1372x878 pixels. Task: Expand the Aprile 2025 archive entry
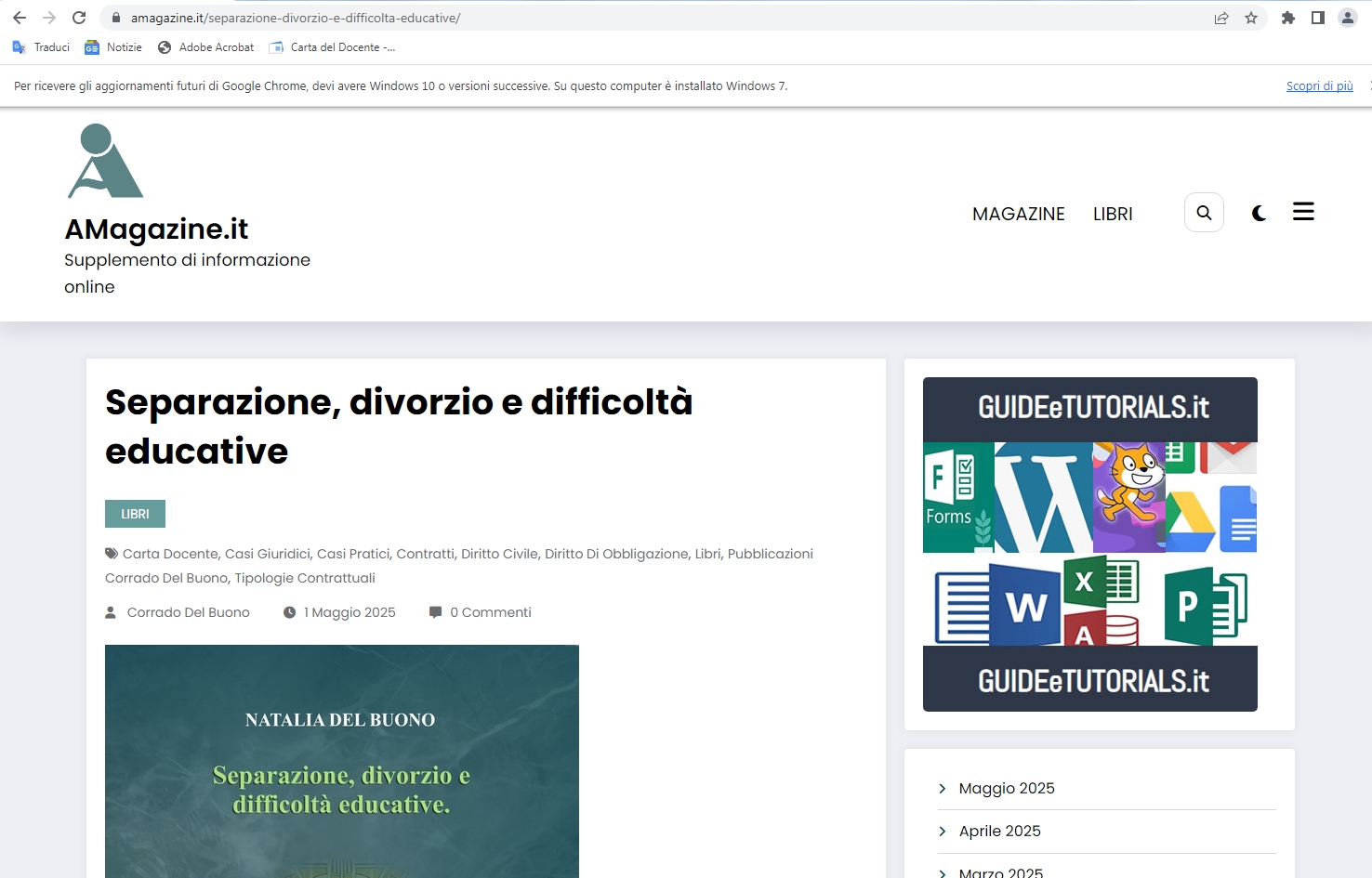(999, 831)
